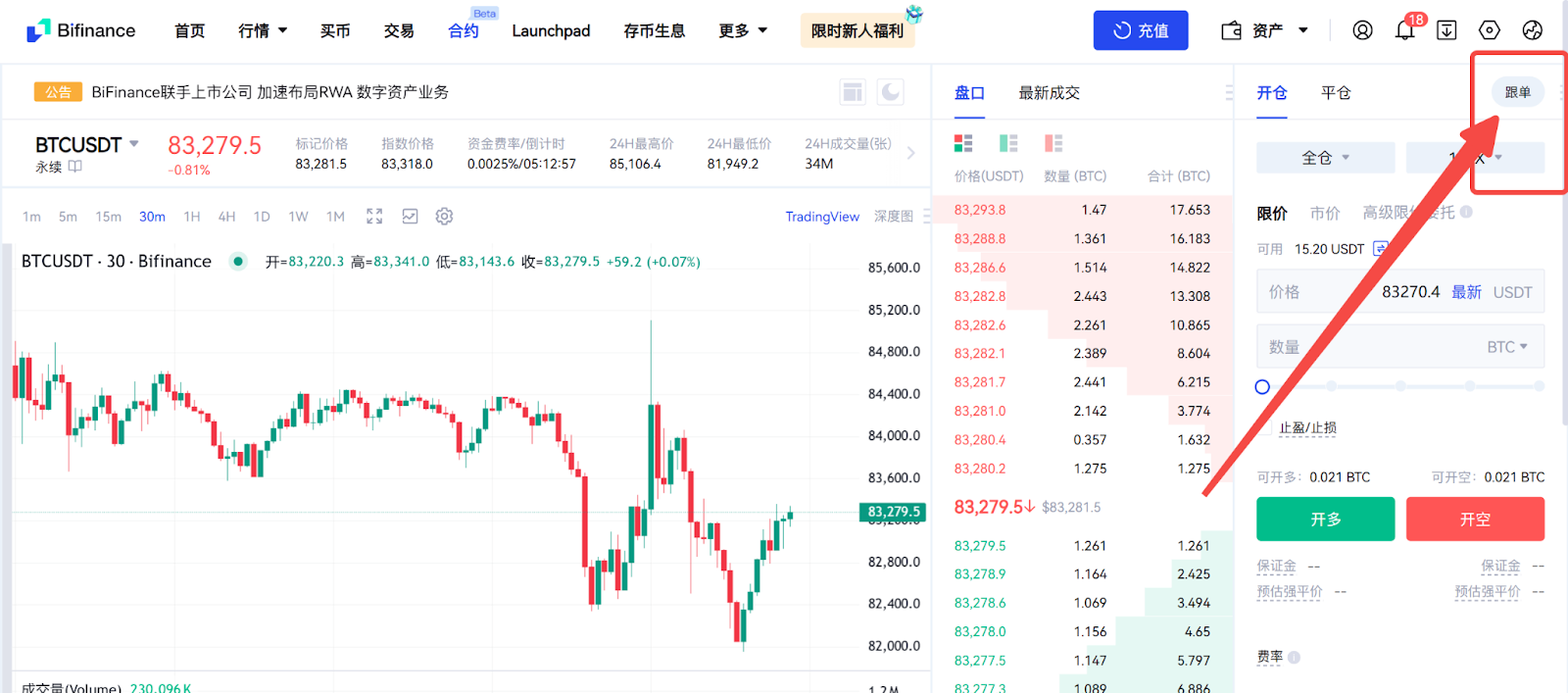Viewport: 1568px width, 693px height.
Task: Switch to the 平仓 tab
Action: click(1336, 93)
